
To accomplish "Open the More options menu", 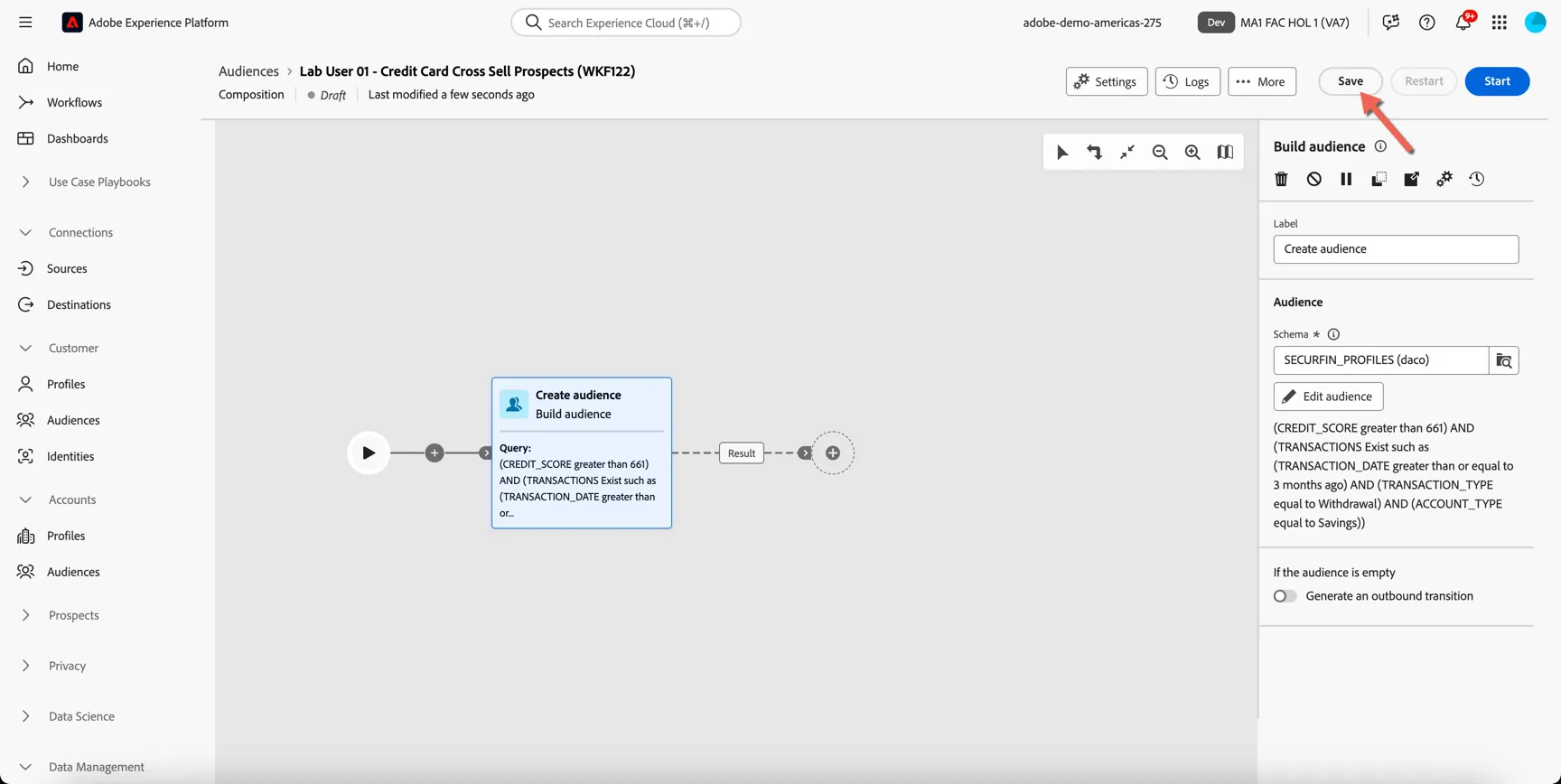I will (1262, 81).
